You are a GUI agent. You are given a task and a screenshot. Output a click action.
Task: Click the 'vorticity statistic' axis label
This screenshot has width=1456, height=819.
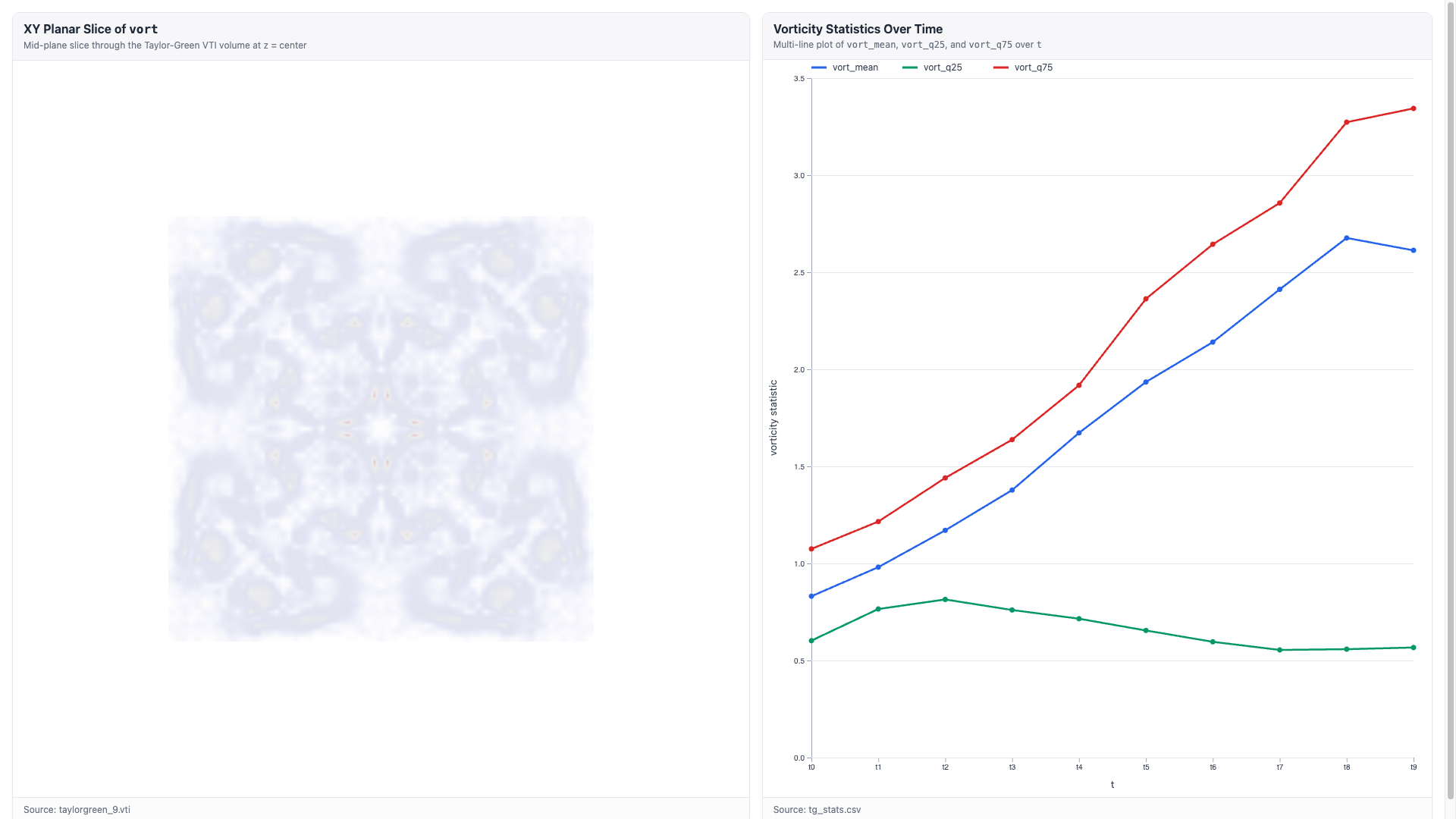(x=773, y=418)
